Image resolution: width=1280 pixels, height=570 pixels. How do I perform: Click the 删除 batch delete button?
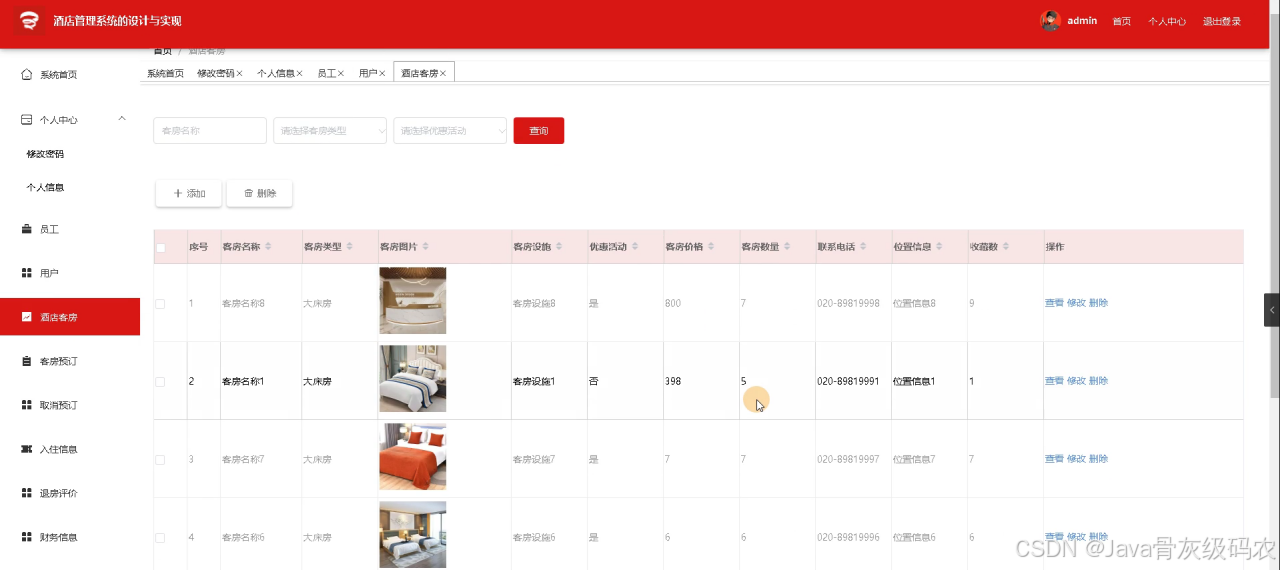coord(260,194)
